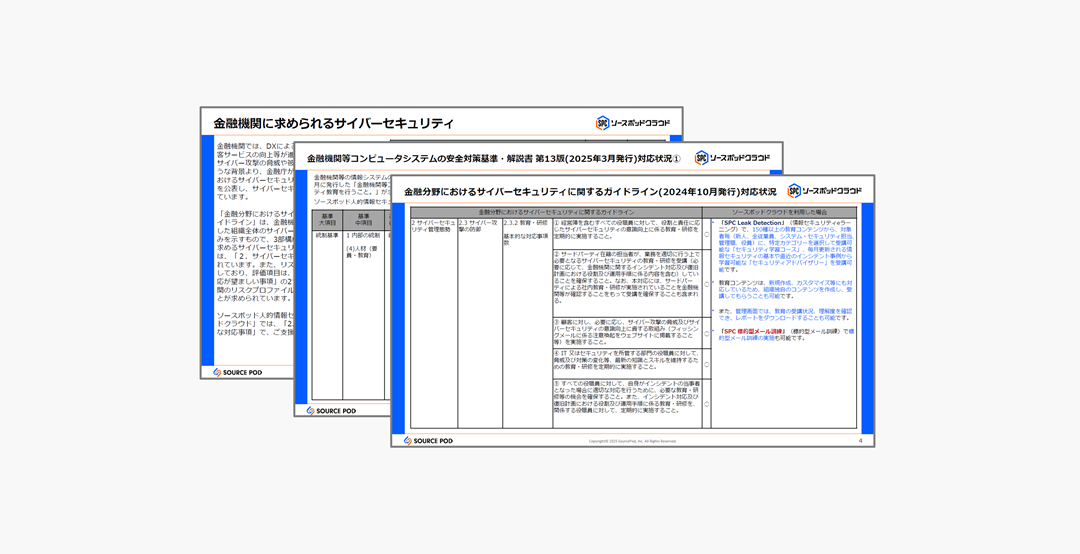Click the SOURCE POD footer logo on middle slide
This screenshot has height=554, width=1080.
click(331, 411)
